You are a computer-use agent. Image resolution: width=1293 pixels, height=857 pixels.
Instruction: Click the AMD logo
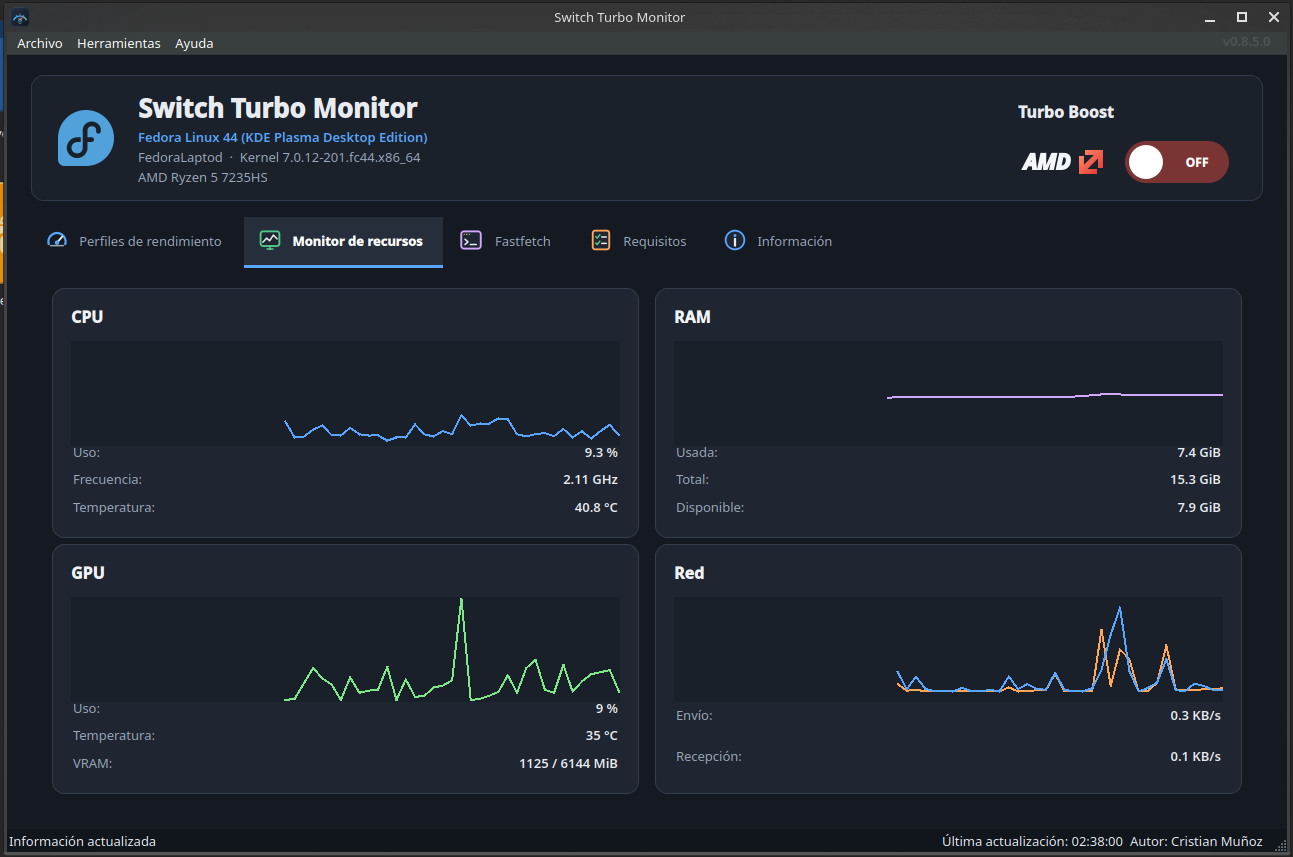pos(1046,162)
